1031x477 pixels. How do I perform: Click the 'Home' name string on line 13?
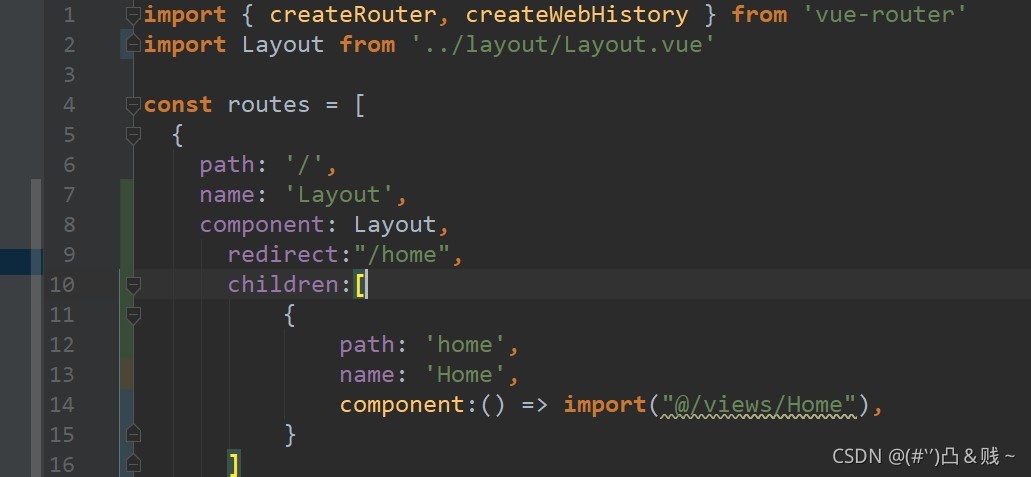point(466,374)
